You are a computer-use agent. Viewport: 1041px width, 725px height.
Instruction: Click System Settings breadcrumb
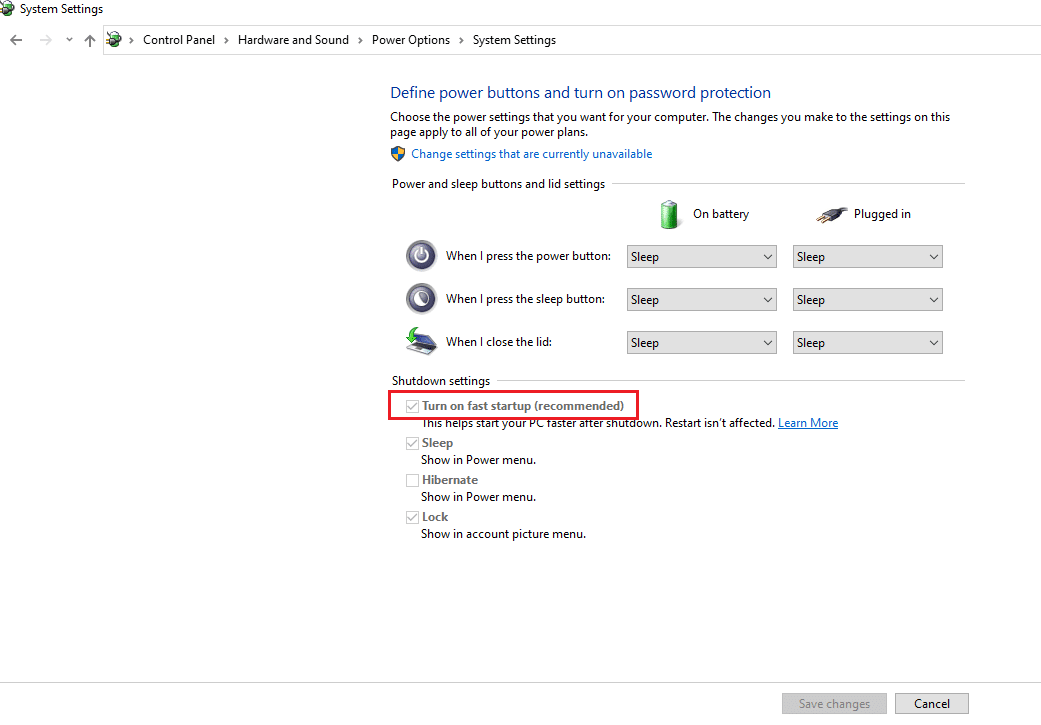pyautogui.click(x=514, y=40)
